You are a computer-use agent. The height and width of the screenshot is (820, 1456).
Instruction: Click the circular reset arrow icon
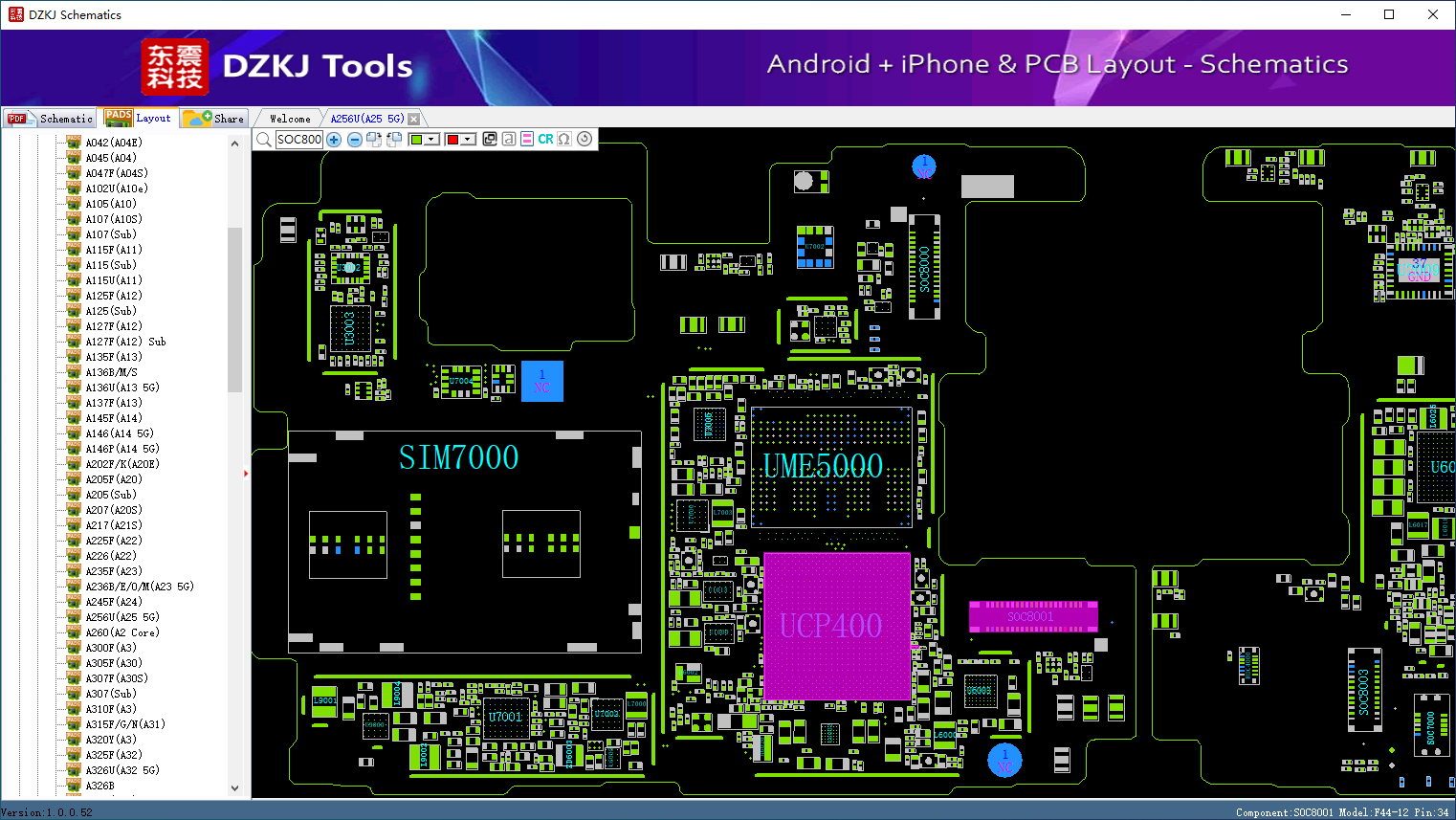pos(585,139)
